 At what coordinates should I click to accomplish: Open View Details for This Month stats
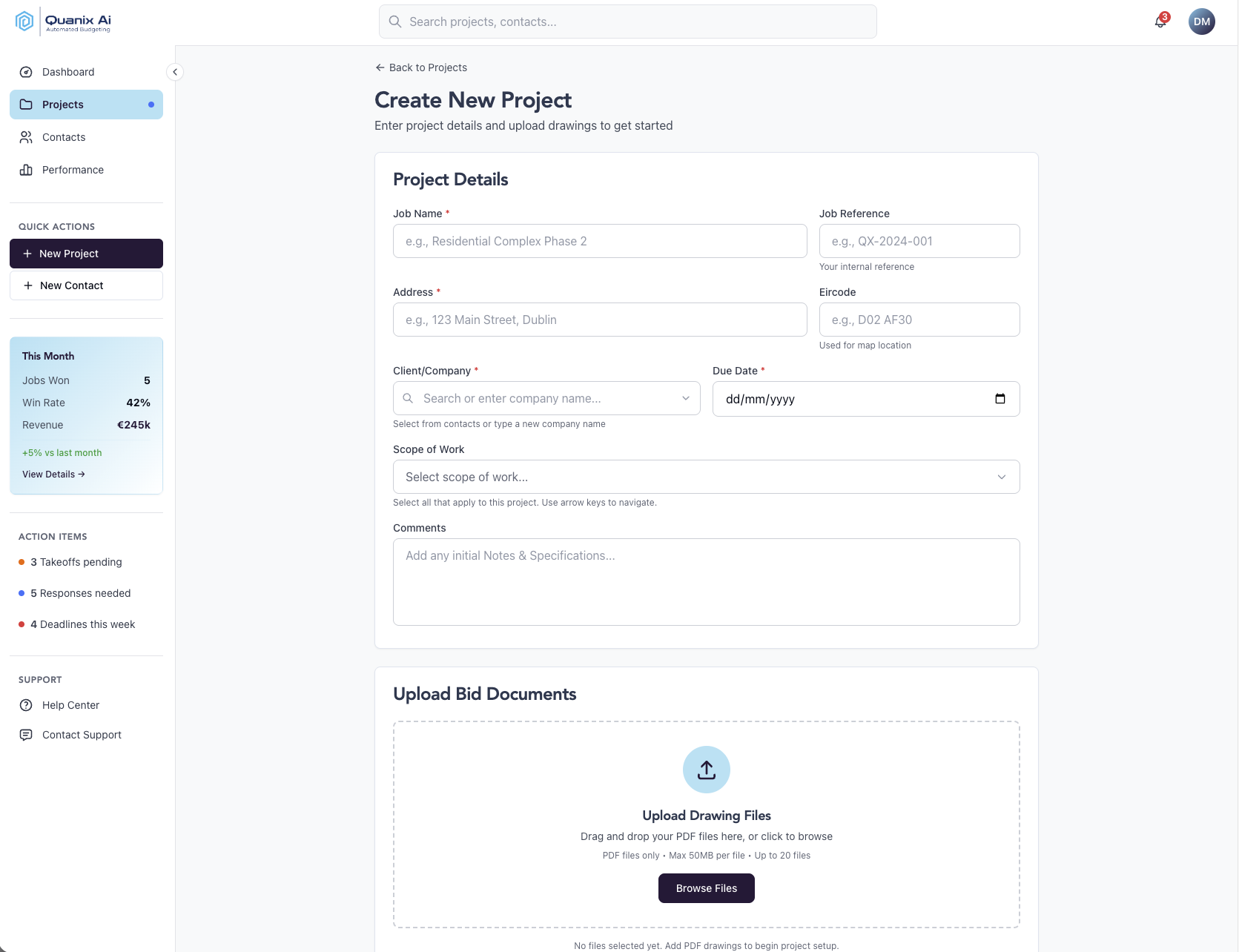coord(53,474)
